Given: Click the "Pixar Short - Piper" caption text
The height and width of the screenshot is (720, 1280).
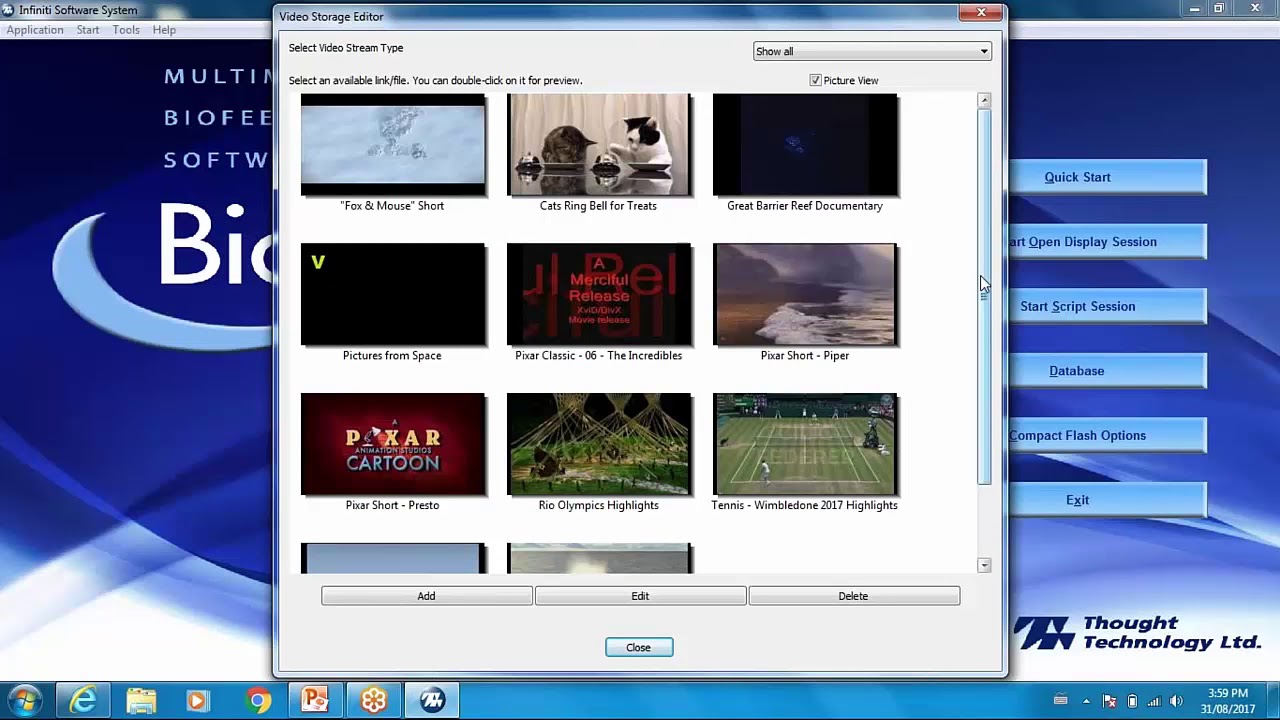Looking at the screenshot, I should (805, 355).
